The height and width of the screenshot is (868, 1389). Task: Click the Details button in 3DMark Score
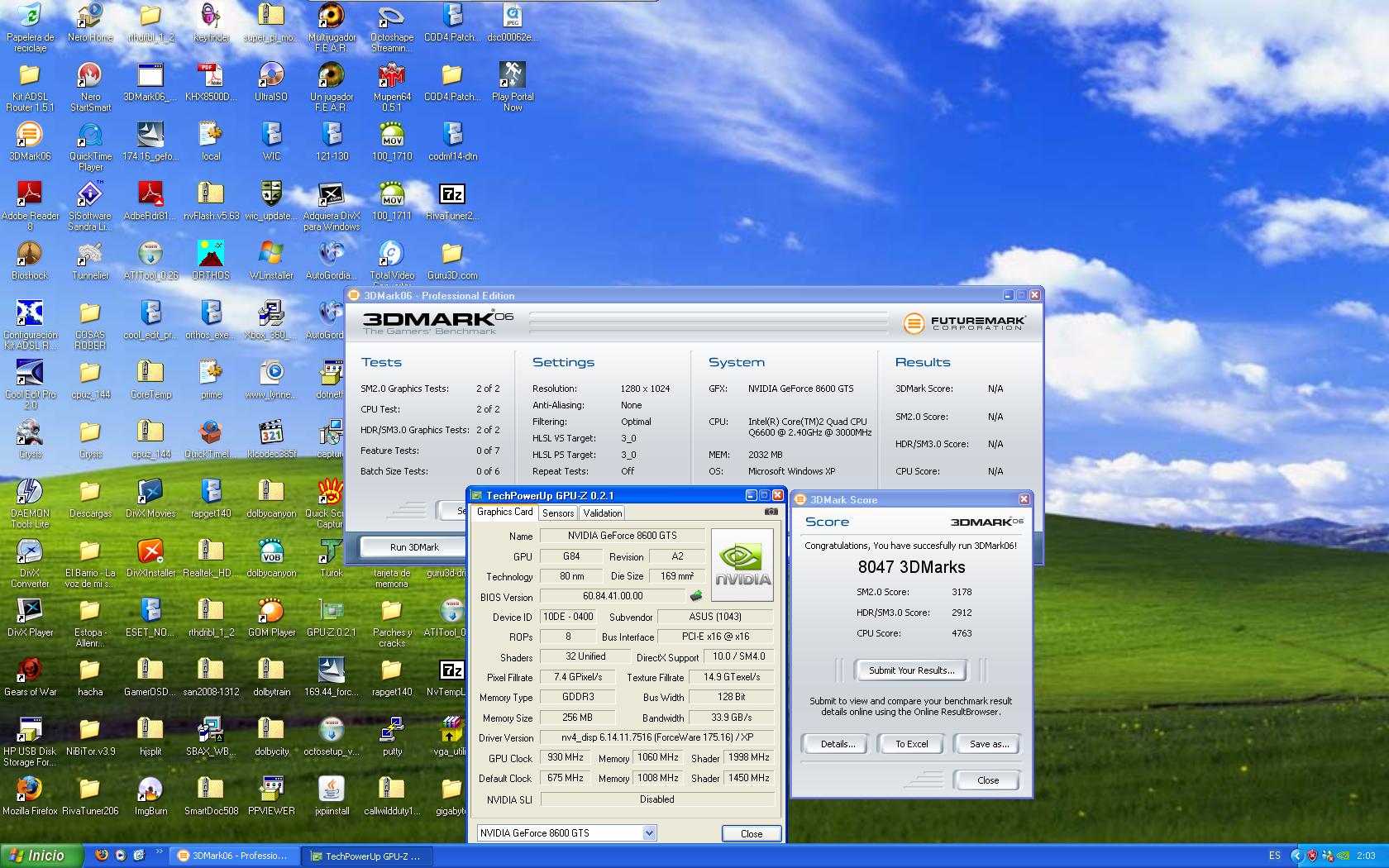[838, 744]
